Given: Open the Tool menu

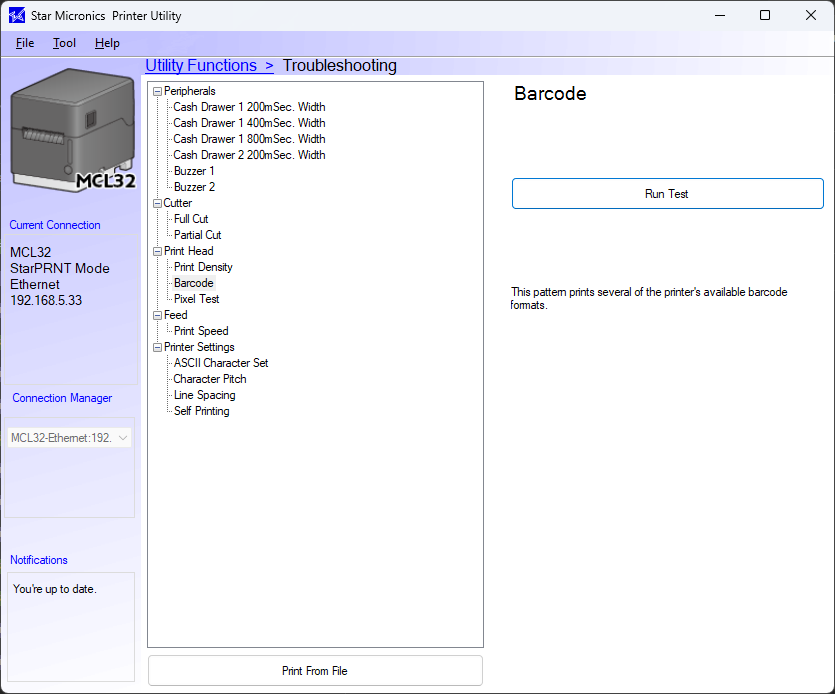Looking at the screenshot, I should tap(64, 43).
